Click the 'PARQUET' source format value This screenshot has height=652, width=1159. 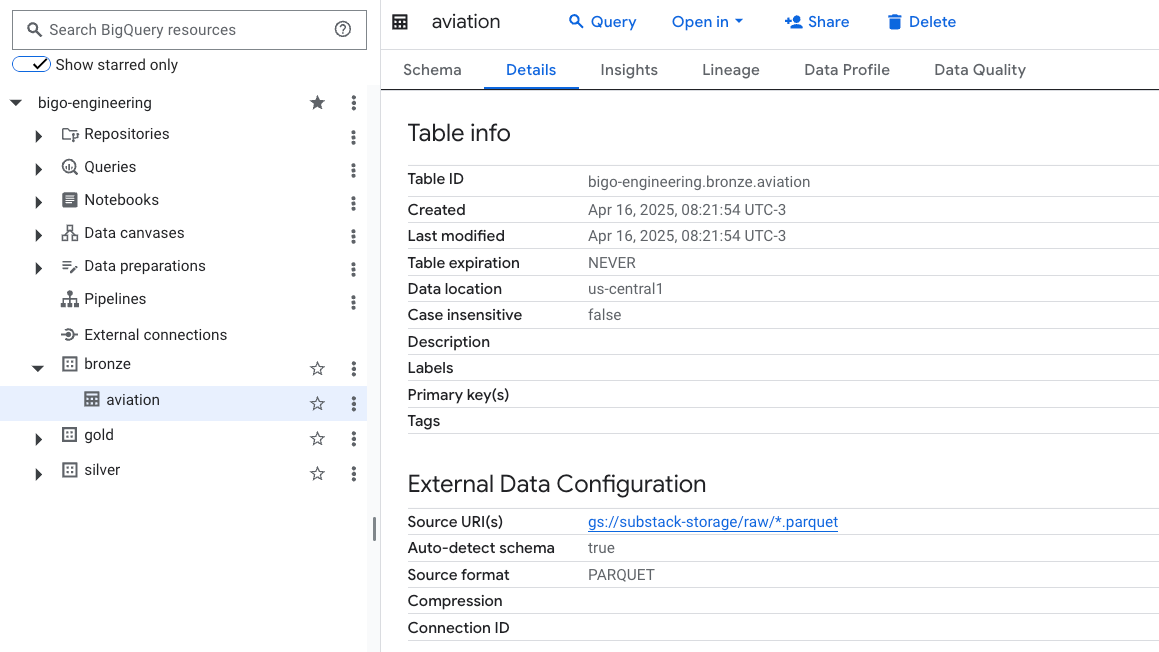(621, 575)
